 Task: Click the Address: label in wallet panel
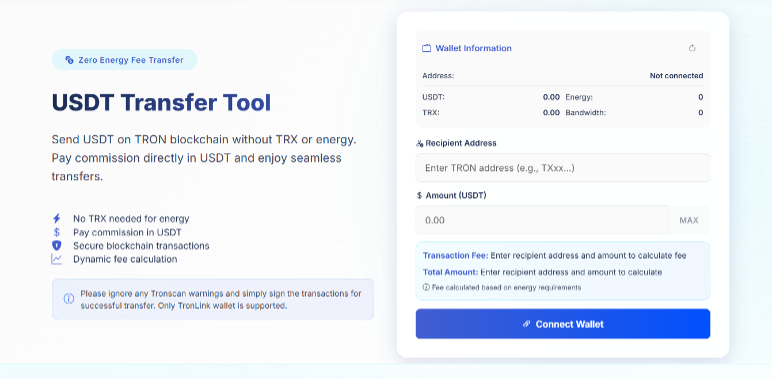[x=438, y=76]
